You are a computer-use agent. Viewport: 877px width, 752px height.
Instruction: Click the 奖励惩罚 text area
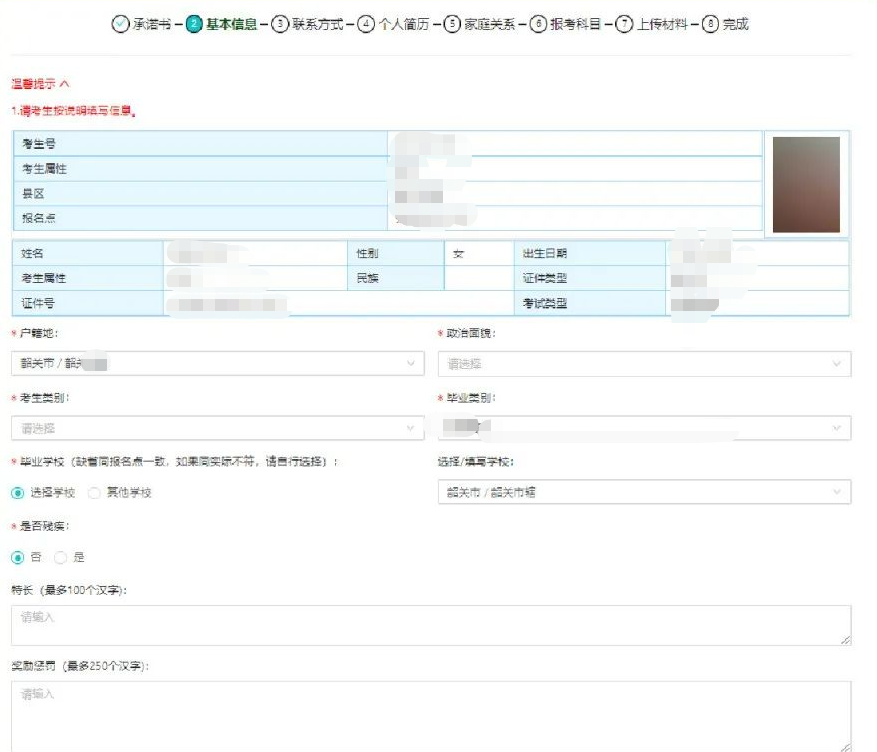431,716
